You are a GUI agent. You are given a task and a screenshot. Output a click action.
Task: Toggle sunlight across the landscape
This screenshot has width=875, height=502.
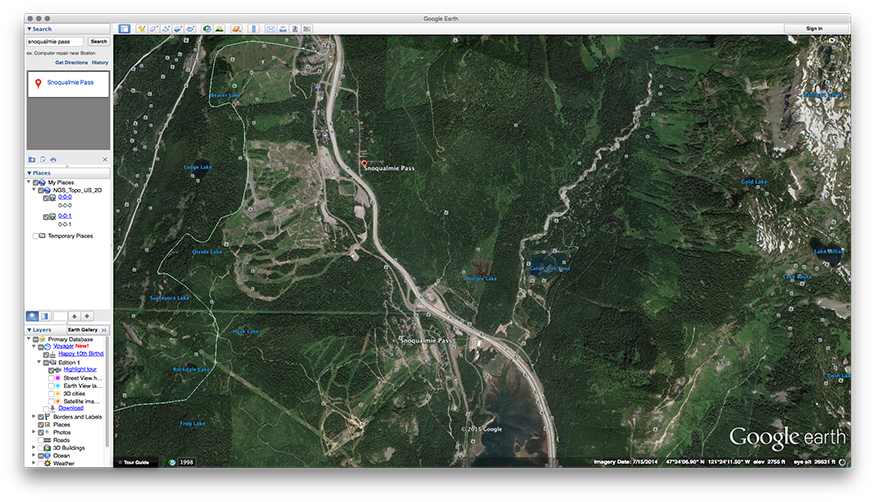(x=220, y=28)
